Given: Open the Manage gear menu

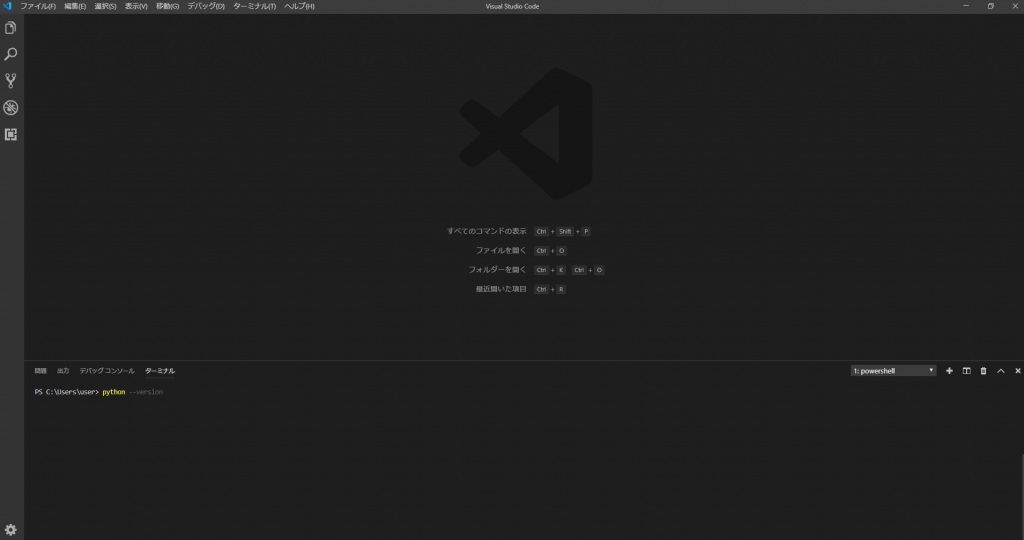Looking at the screenshot, I should 10,530.
